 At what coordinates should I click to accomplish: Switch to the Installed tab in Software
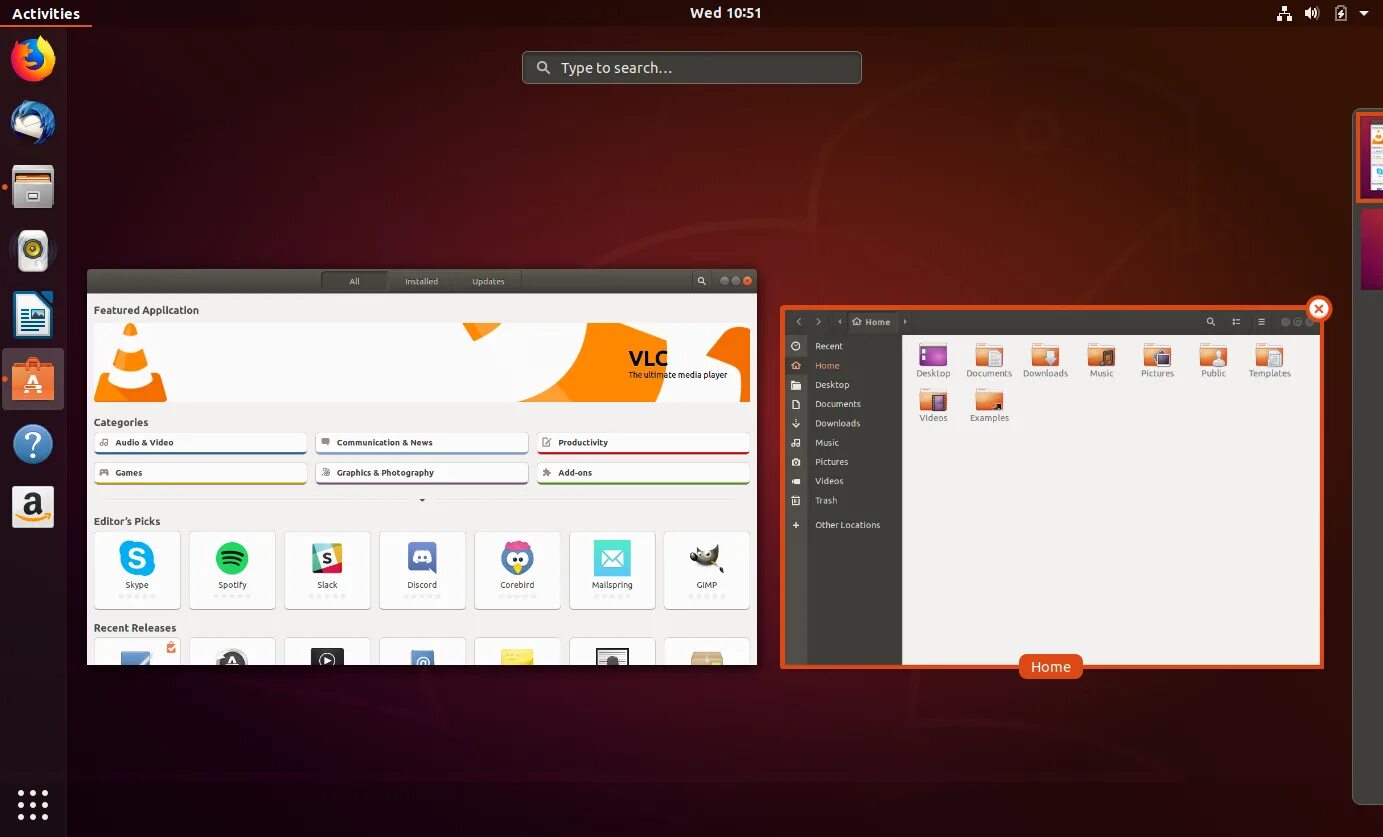[x=421, y=281]
